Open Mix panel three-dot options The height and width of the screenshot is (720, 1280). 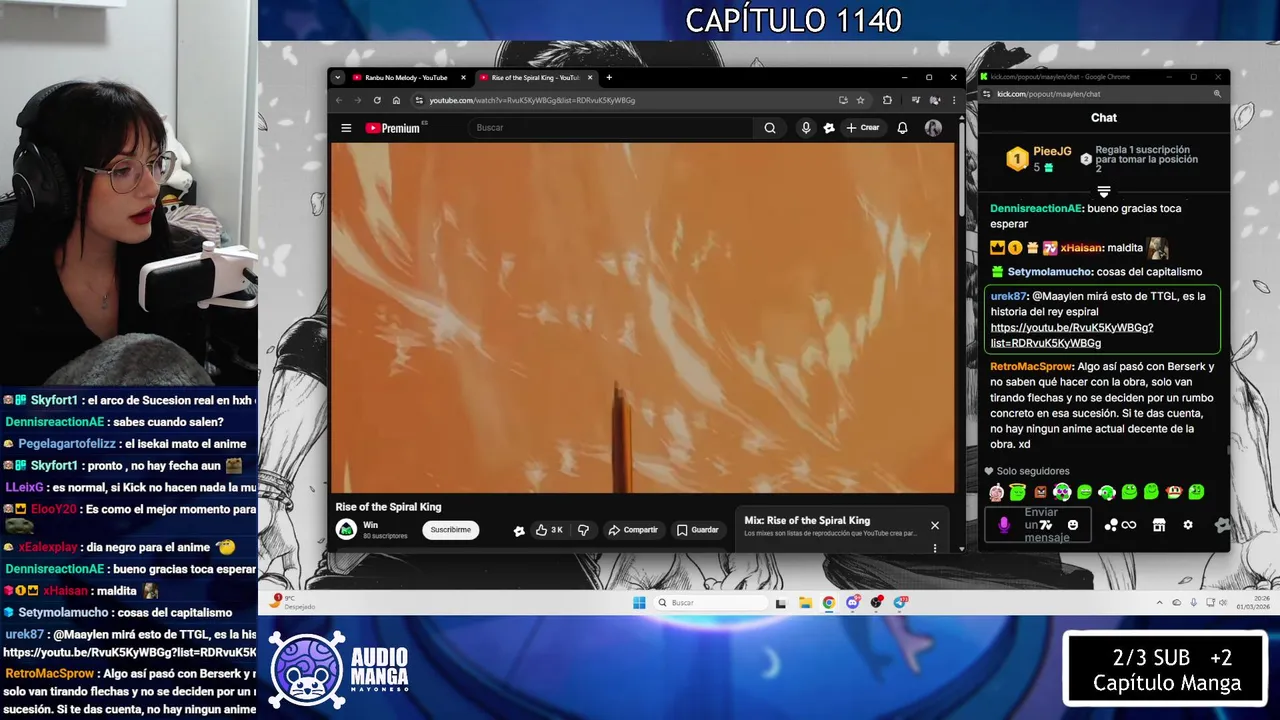coord(935,548)
